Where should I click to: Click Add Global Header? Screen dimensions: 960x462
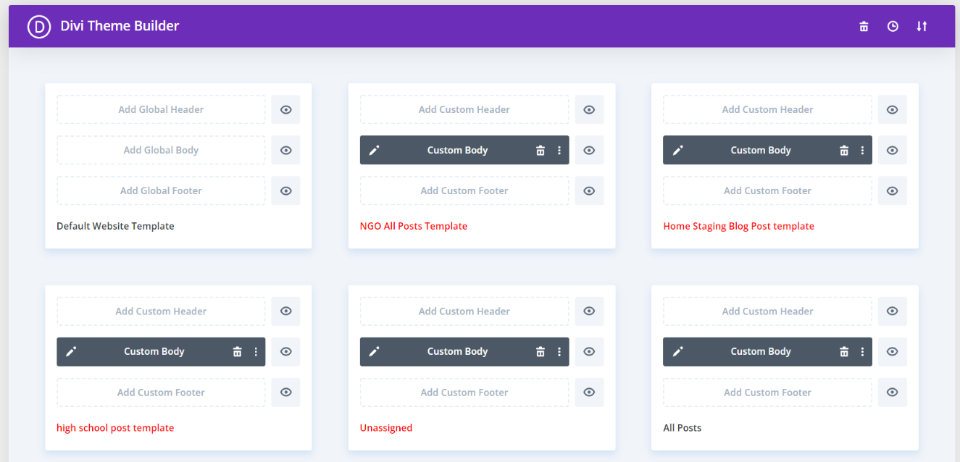(x=161, y=110)
